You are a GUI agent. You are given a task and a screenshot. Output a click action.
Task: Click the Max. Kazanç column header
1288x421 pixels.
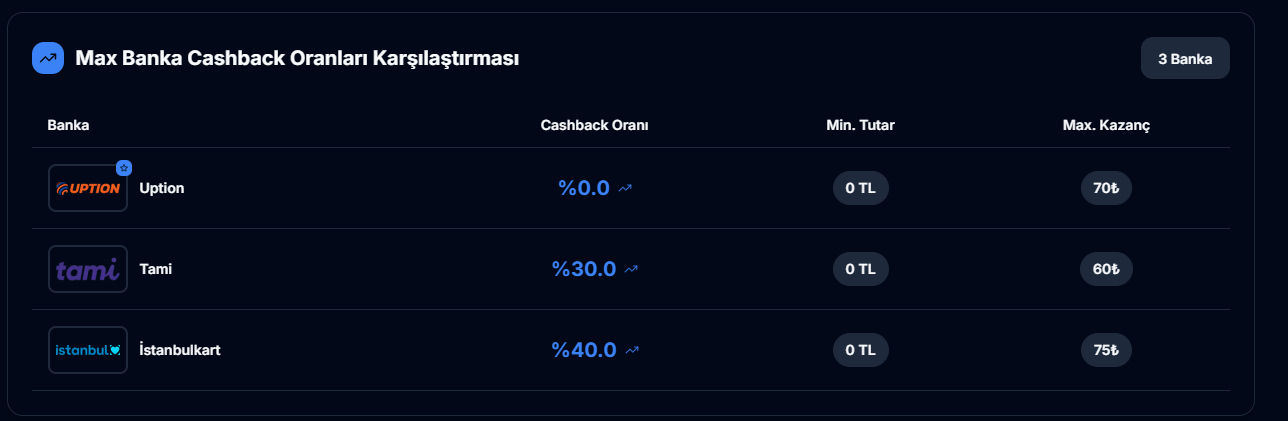point(1106,125)
